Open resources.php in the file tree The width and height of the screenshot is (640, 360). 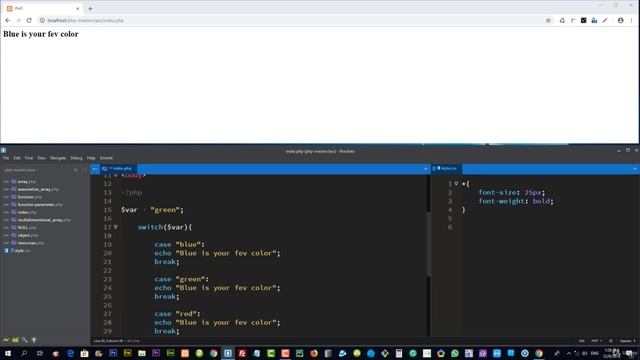31,243
